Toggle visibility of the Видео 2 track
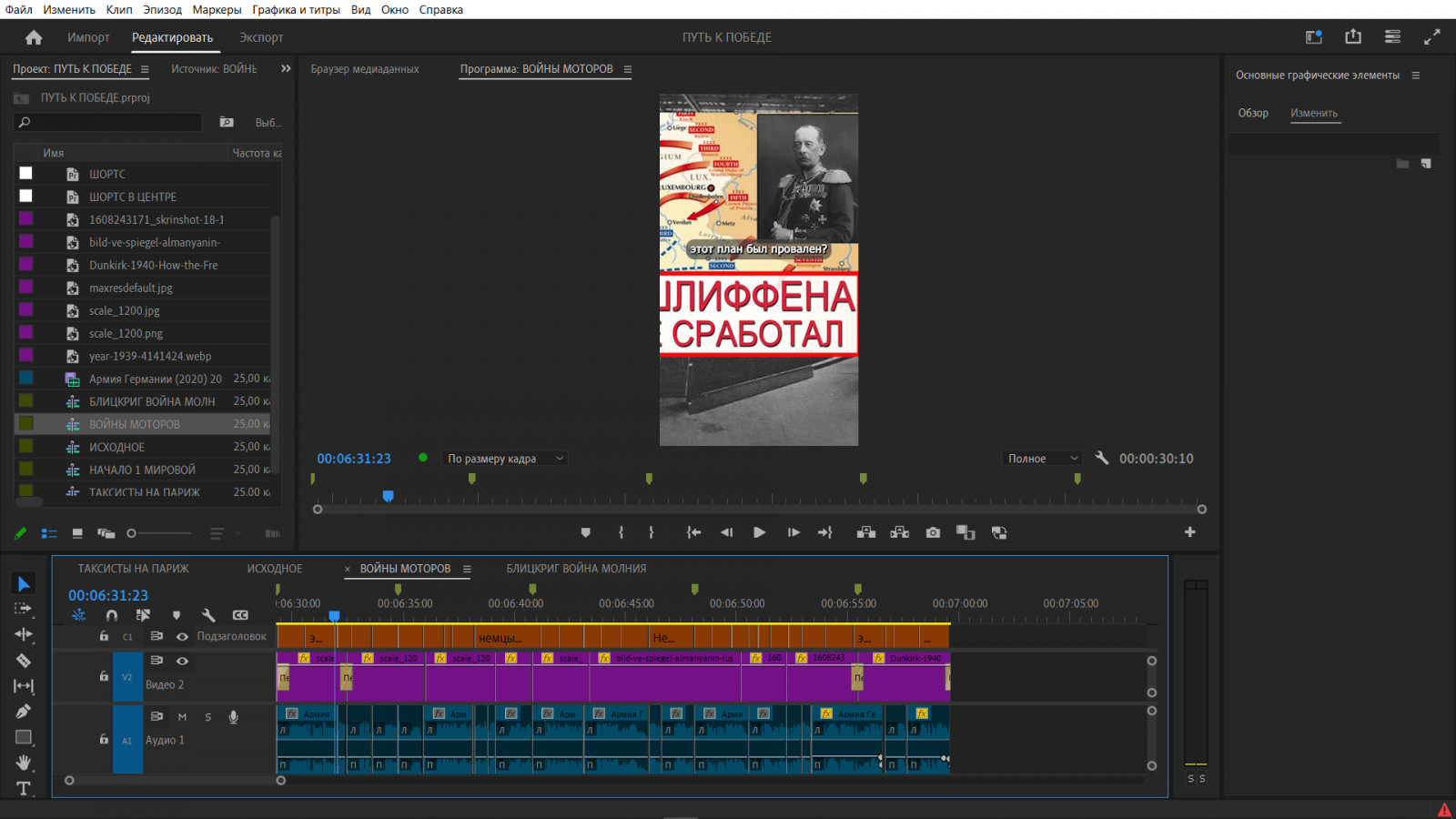Image resolution: width=1456 pixels, height=819 pixels. tap(182, 661)
